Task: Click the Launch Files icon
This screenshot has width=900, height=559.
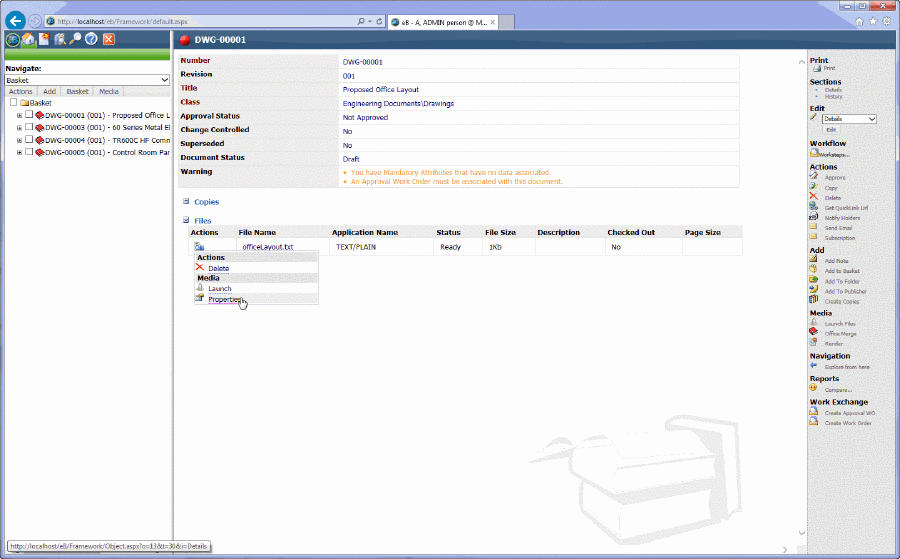Action: click(x=813, y=322)
